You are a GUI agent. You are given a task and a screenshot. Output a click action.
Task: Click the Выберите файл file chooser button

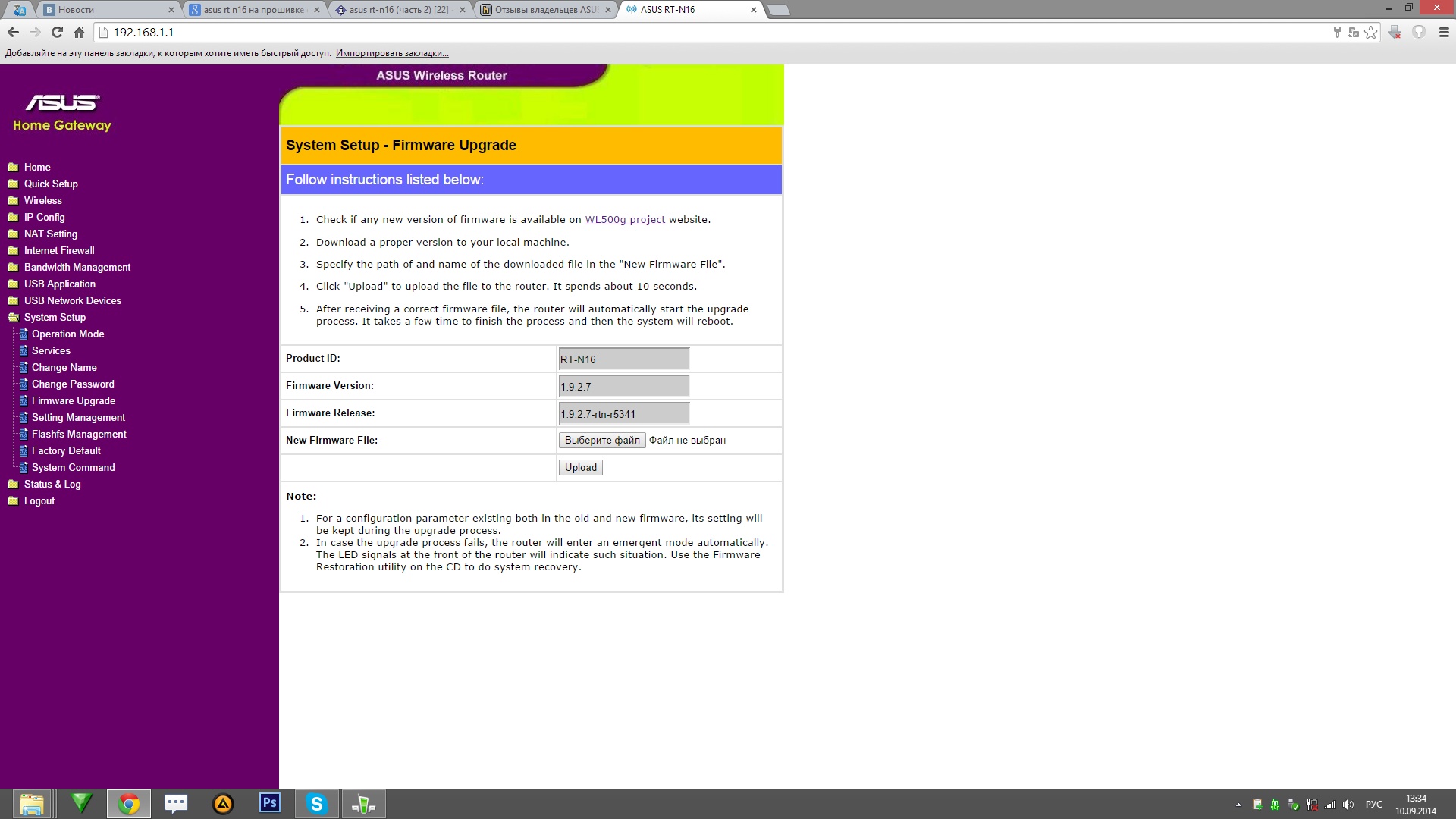pyautogui.click(x=602, y=440)
